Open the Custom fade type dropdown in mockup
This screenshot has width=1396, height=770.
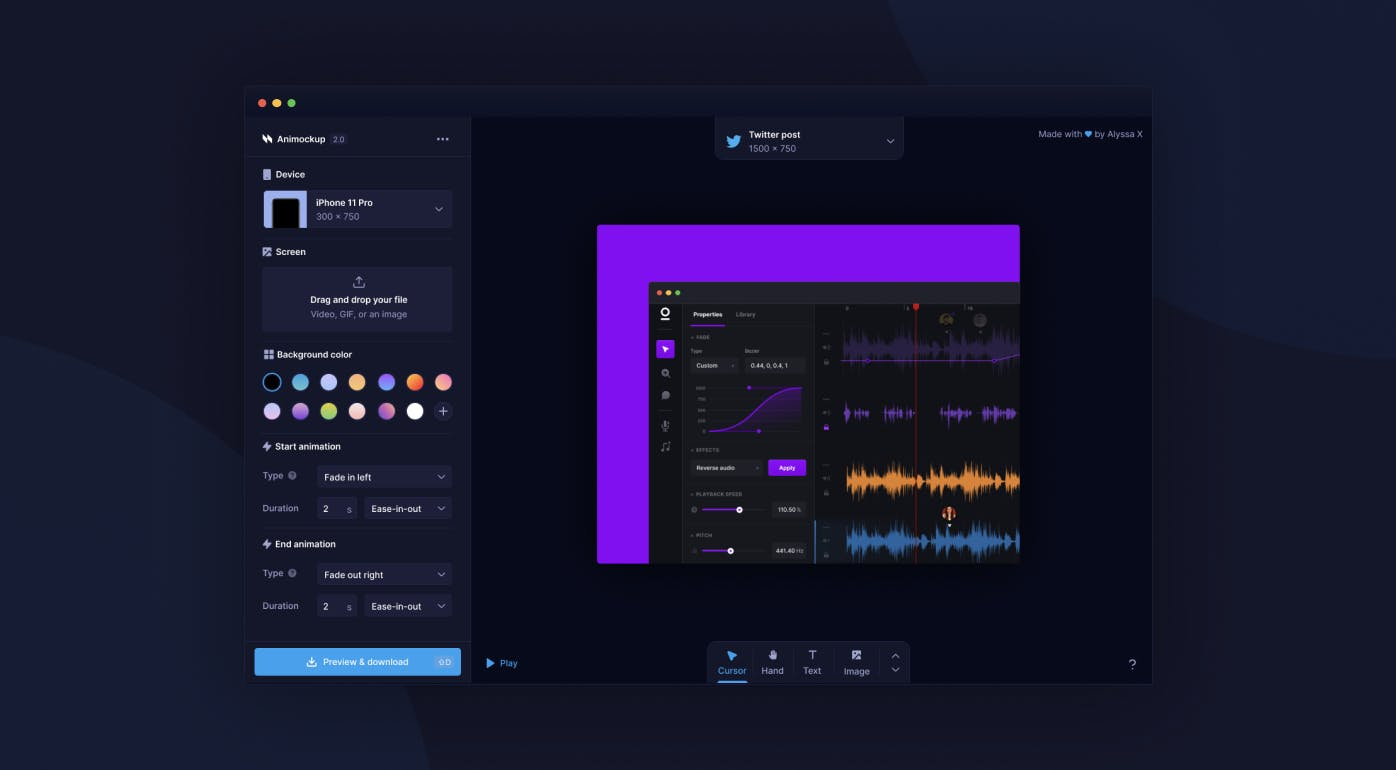pos(714,366)
